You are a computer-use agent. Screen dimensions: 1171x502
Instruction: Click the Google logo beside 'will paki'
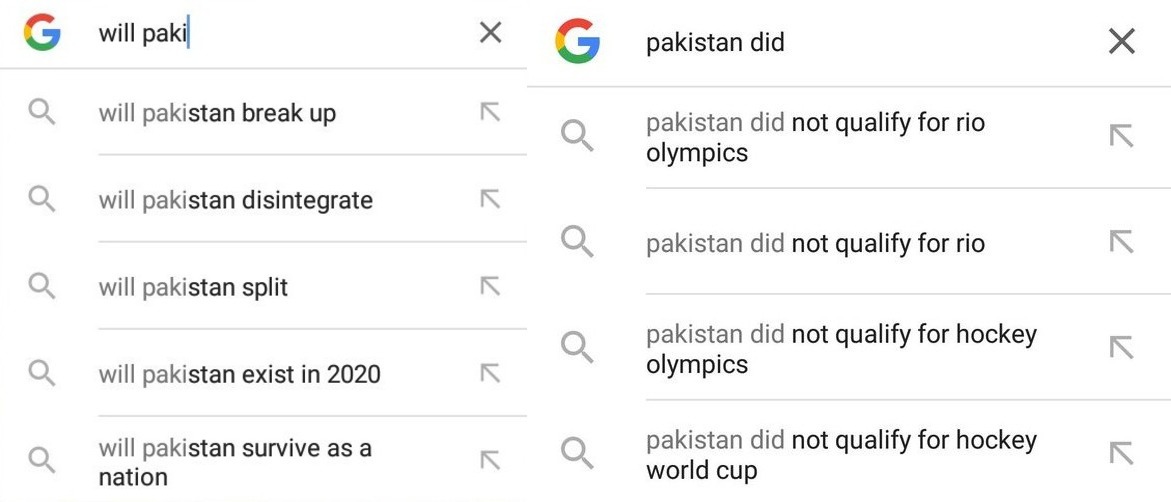click(x=42, y=32)
